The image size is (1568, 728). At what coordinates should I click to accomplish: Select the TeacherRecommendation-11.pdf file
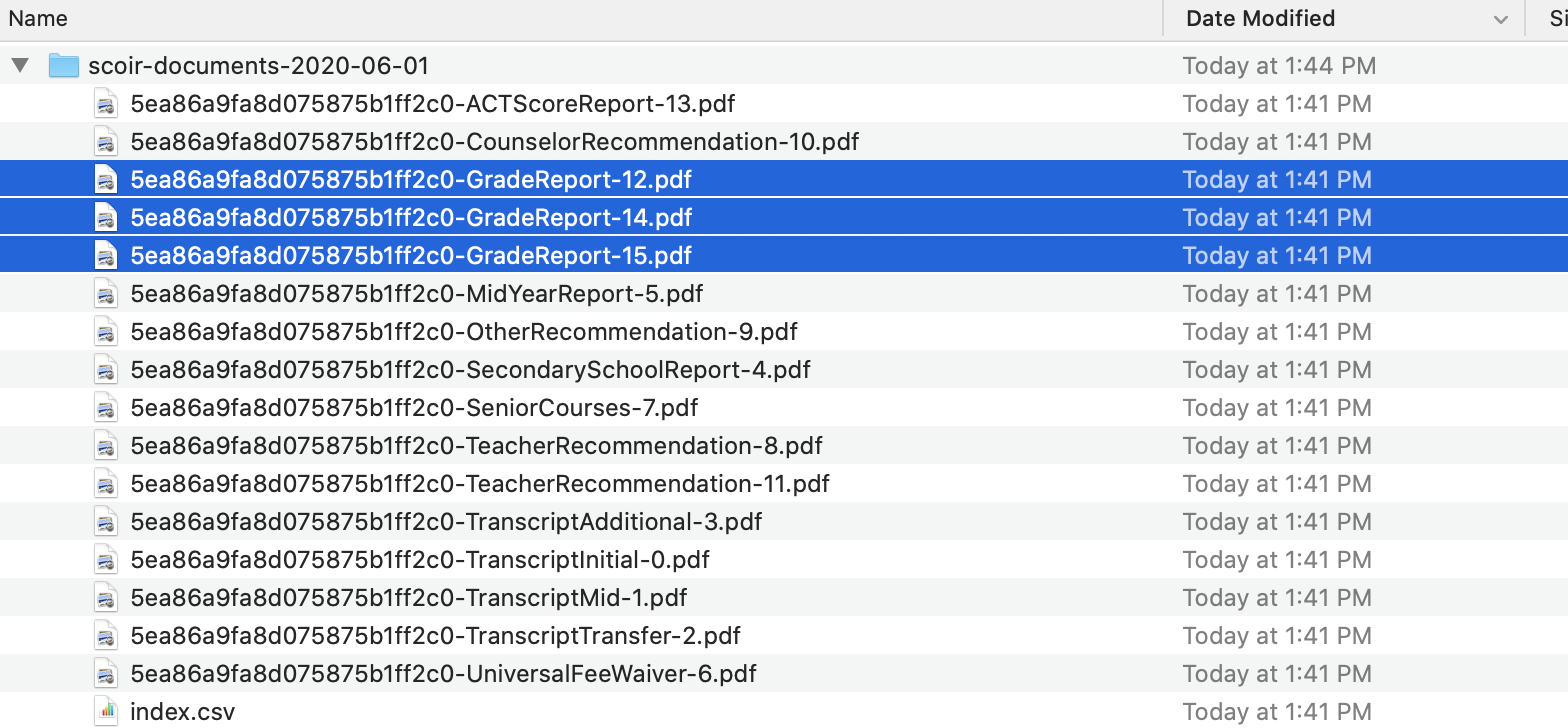(480, 484)
